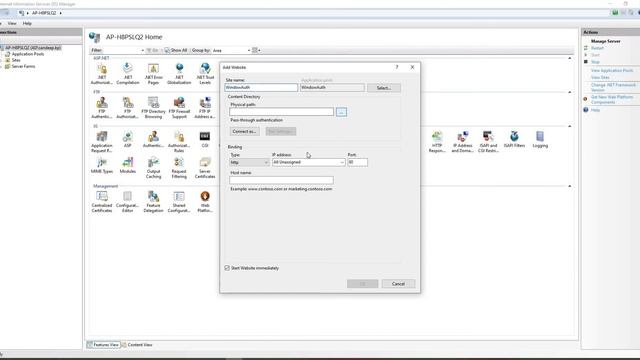The height and width of the screenshot is (360, 640).
Task: Click the physical path browse button
Action: (341, 112)
